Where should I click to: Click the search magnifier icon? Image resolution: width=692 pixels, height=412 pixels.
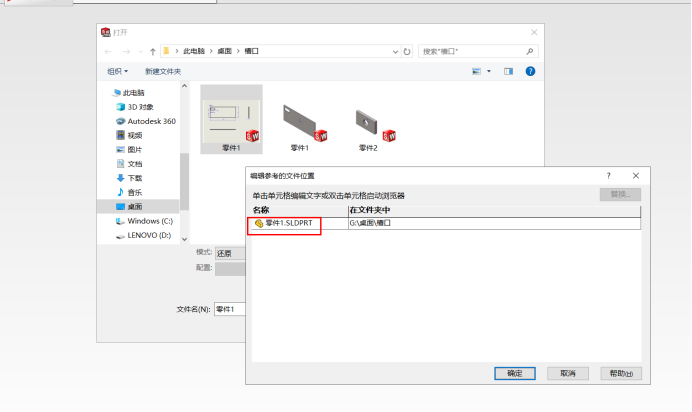click(530, 52)
